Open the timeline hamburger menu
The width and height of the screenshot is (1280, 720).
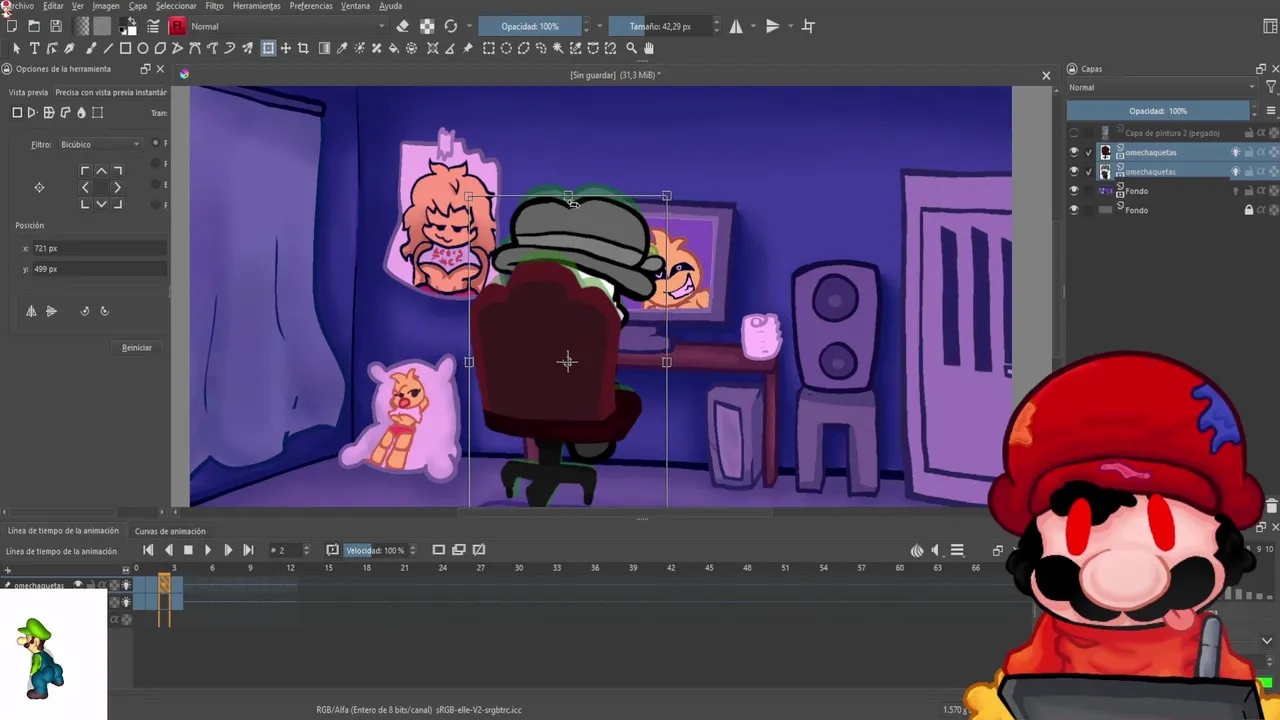[957, 550]
